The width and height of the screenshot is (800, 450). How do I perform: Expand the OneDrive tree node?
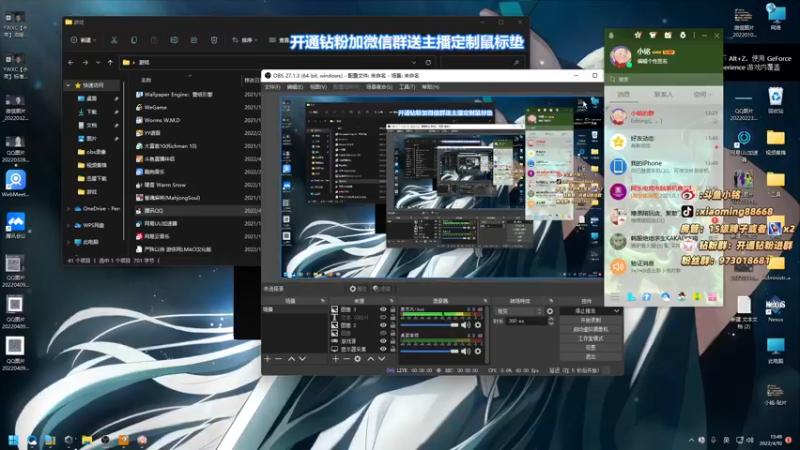tap(68, 209)
